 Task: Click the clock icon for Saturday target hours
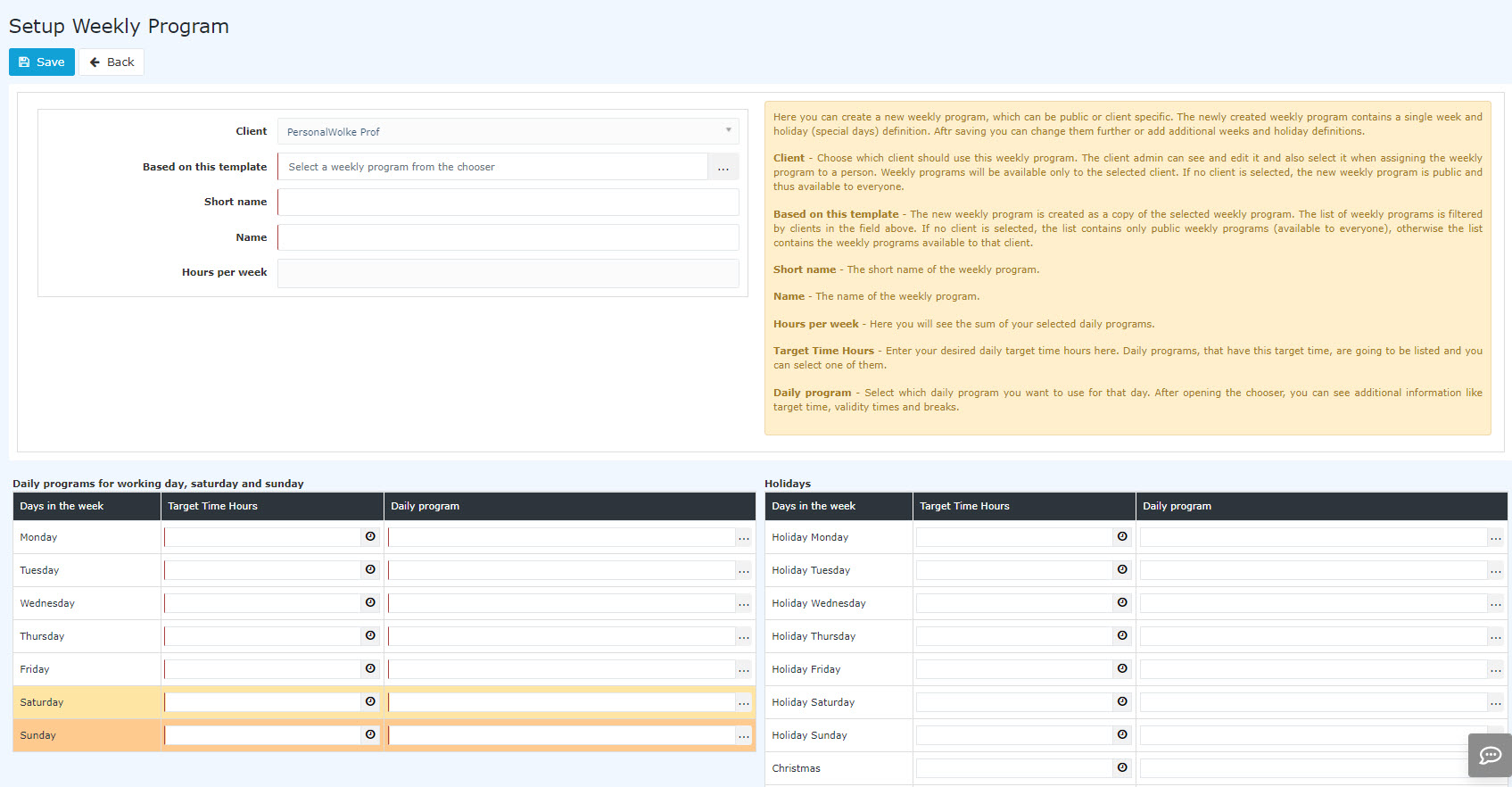370,701
